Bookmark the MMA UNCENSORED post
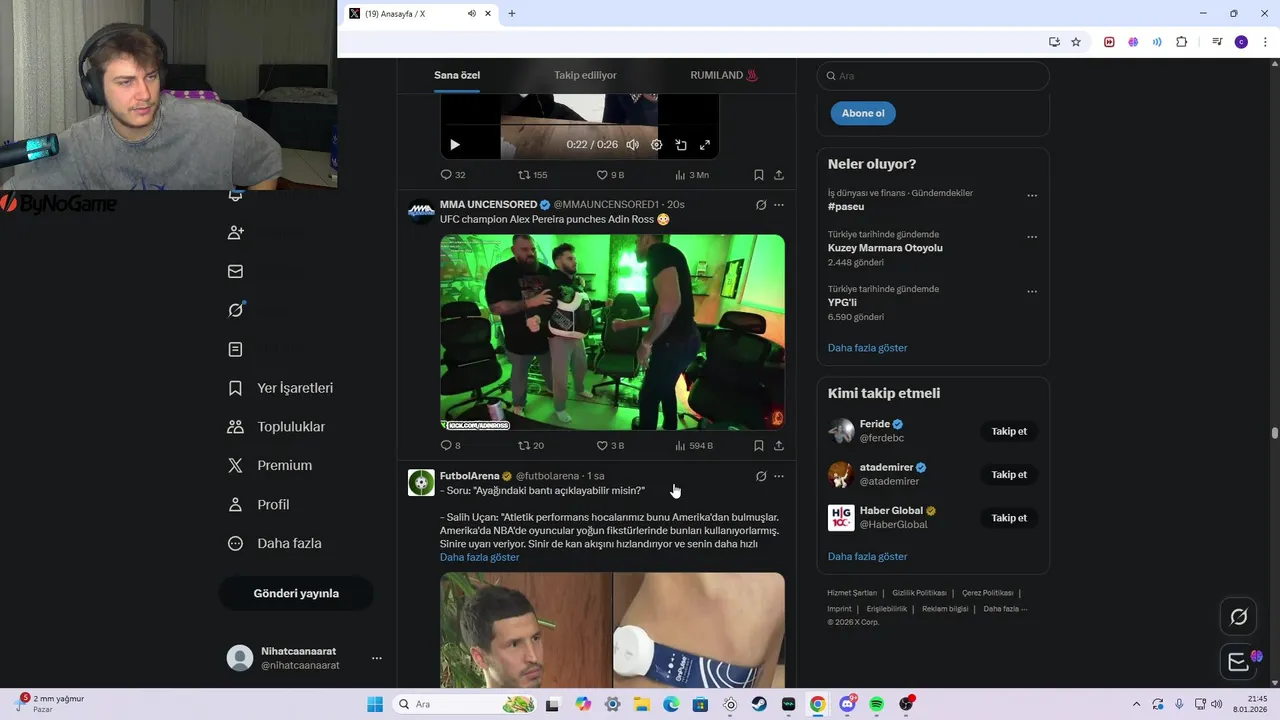The width and height of the screenshot is (1280, 720). (759, 446)
